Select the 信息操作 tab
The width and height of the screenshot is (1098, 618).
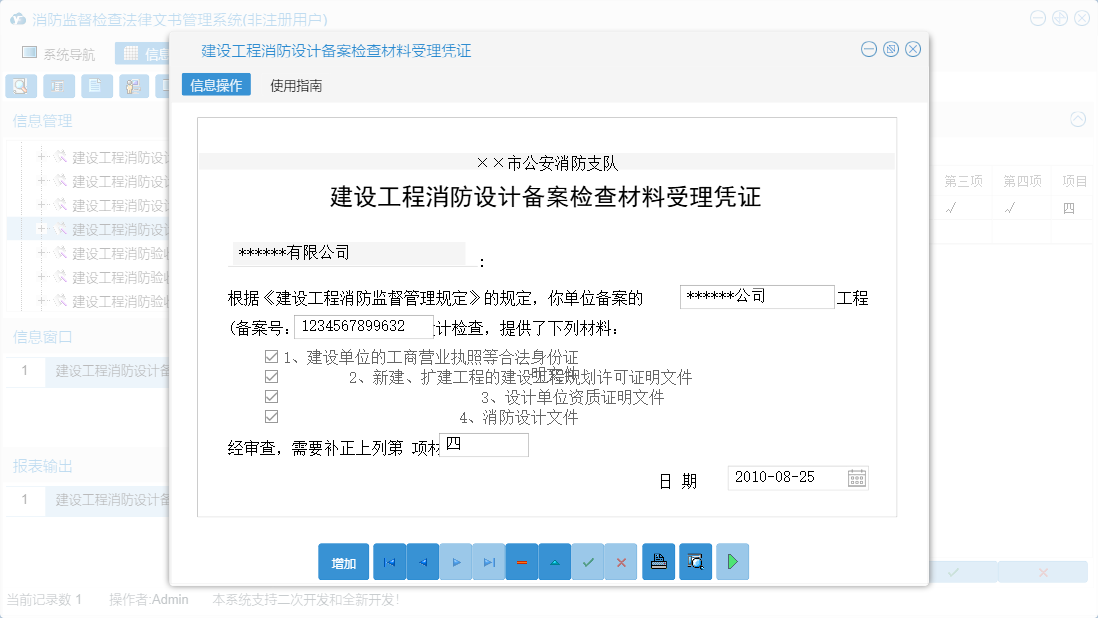[x=215, y=85]
